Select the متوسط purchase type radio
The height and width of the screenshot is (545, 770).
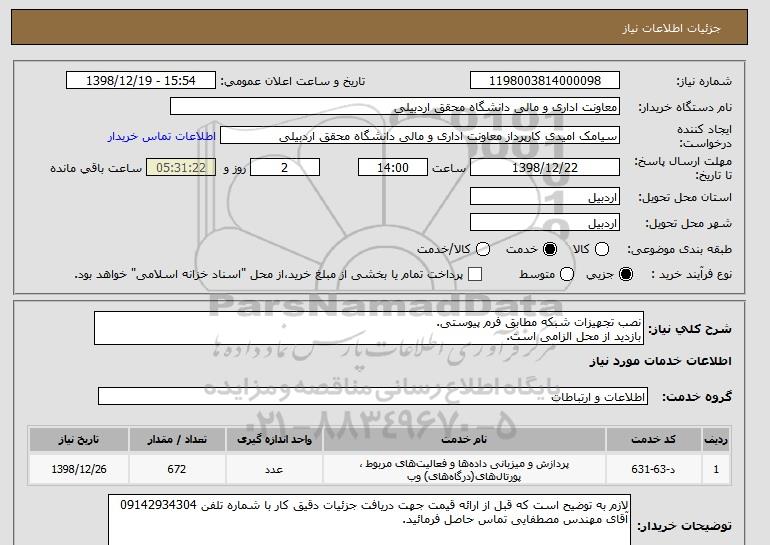tap(567, 274)
